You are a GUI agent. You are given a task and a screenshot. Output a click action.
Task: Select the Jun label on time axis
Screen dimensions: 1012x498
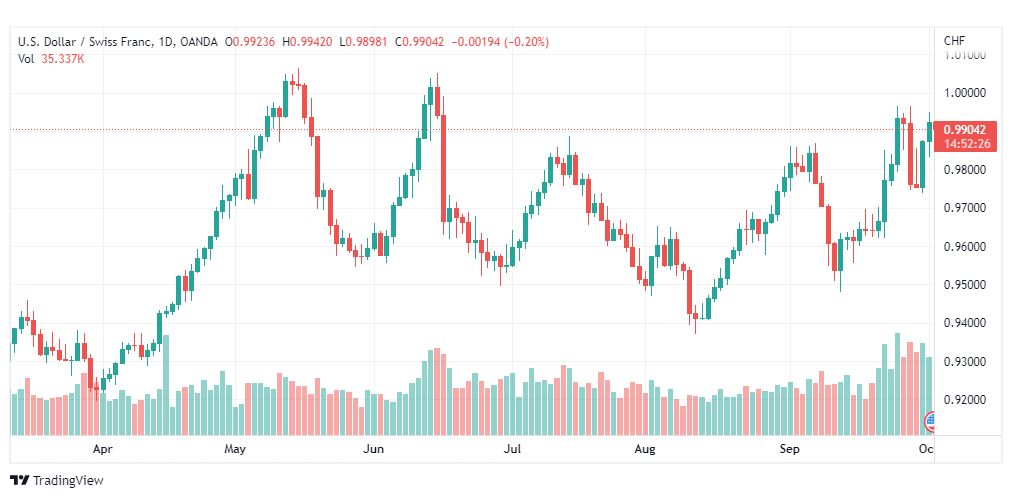(x=374, y=450)
